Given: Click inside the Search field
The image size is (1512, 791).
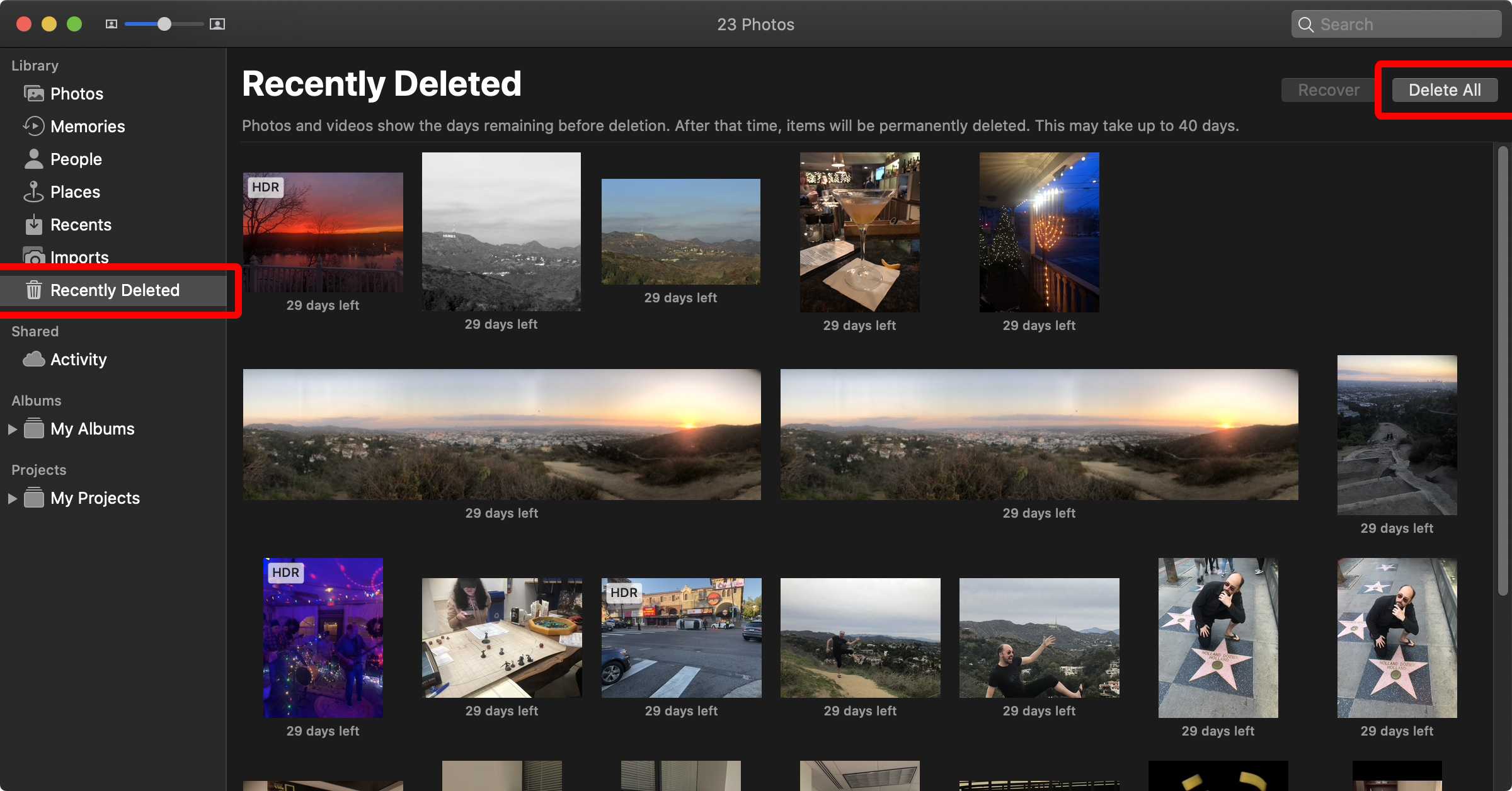Looking at the screenshot, I should (x=1396, y=25).
